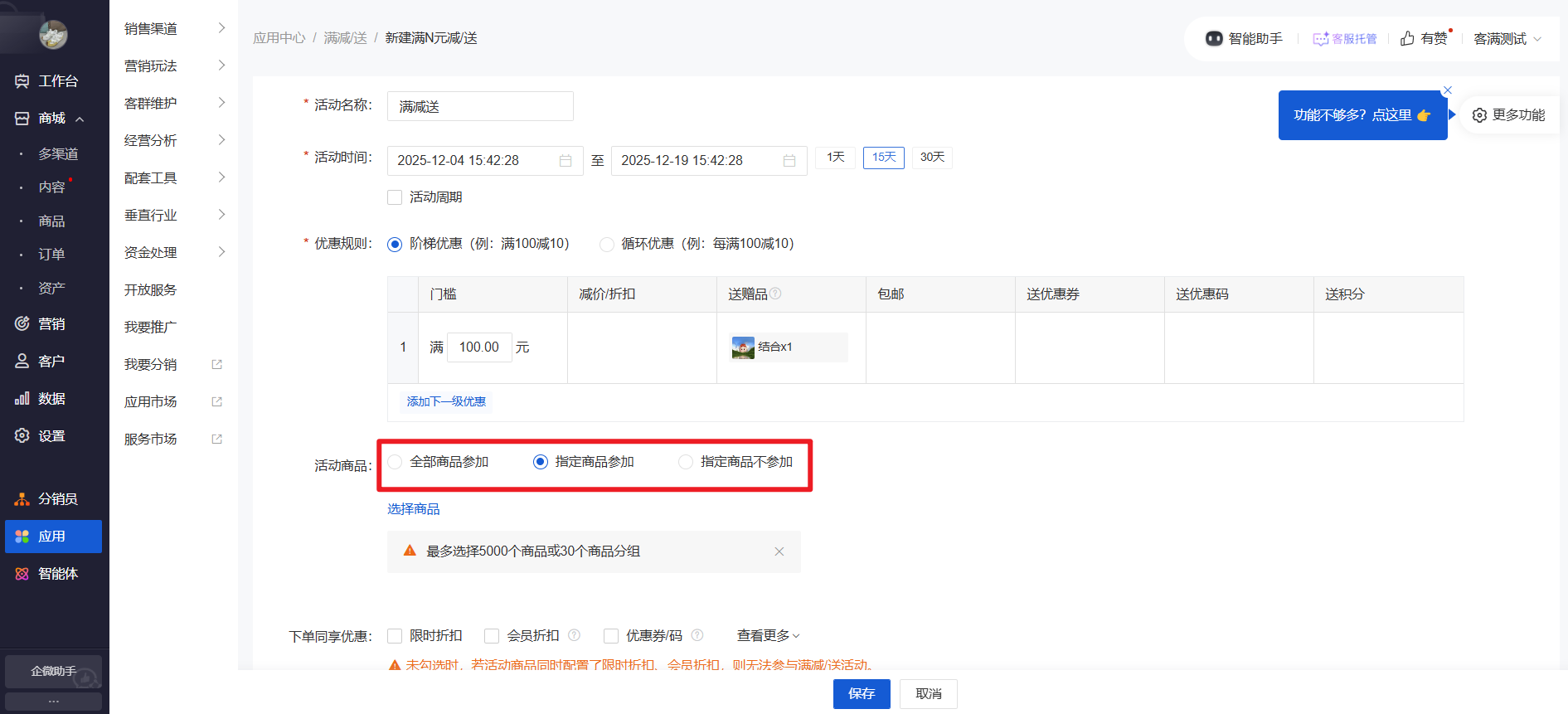Click the 保存 save button
Screen dimensions: 1568x714
pos(862,694)
